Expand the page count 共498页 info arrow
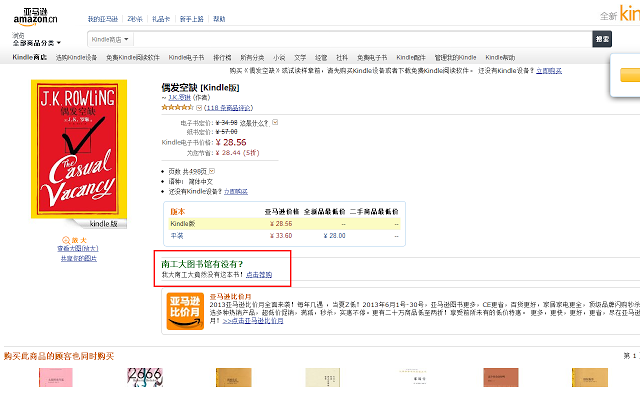This screenshot has height=400, width=640. [212, 171]
